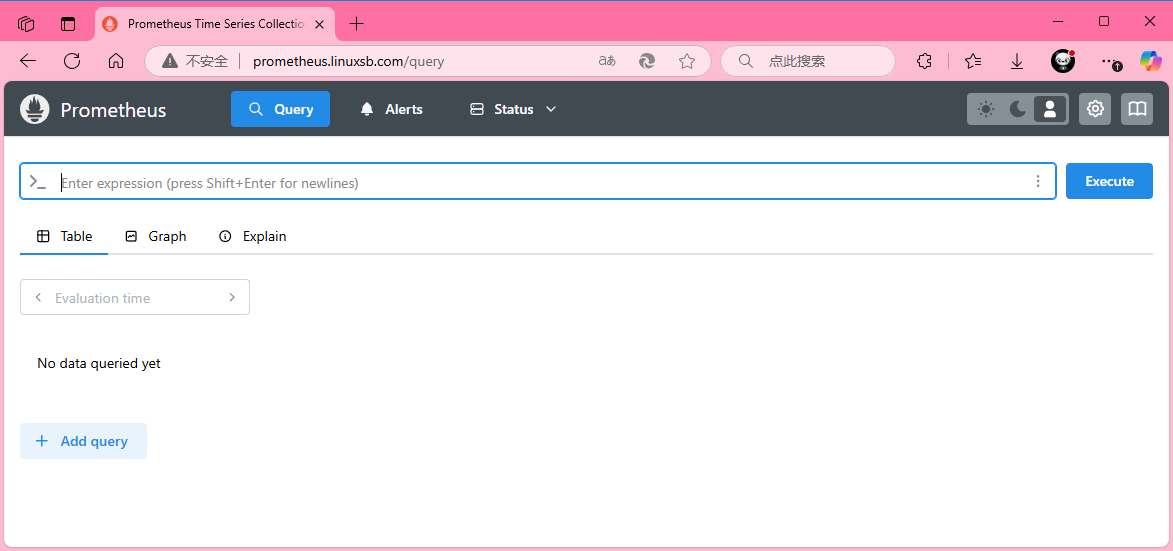This screenshot has width=1173, height=551.
Task: Open a new browser tab
Action: point(357,23)
